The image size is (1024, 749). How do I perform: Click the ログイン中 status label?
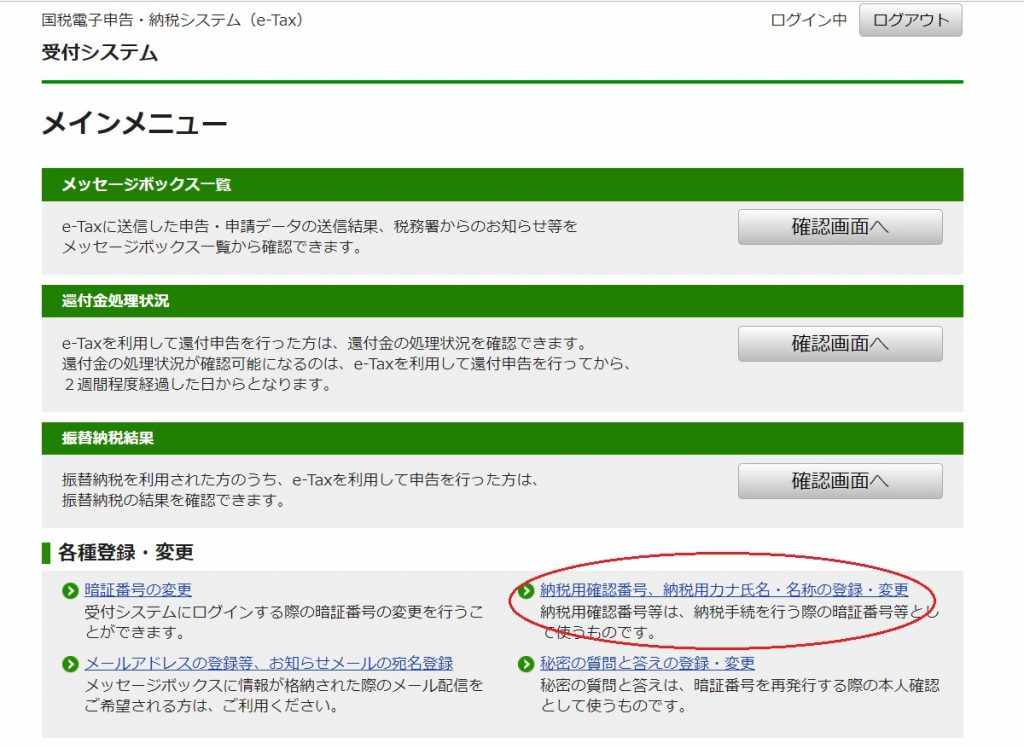click(x=808, y=21)
